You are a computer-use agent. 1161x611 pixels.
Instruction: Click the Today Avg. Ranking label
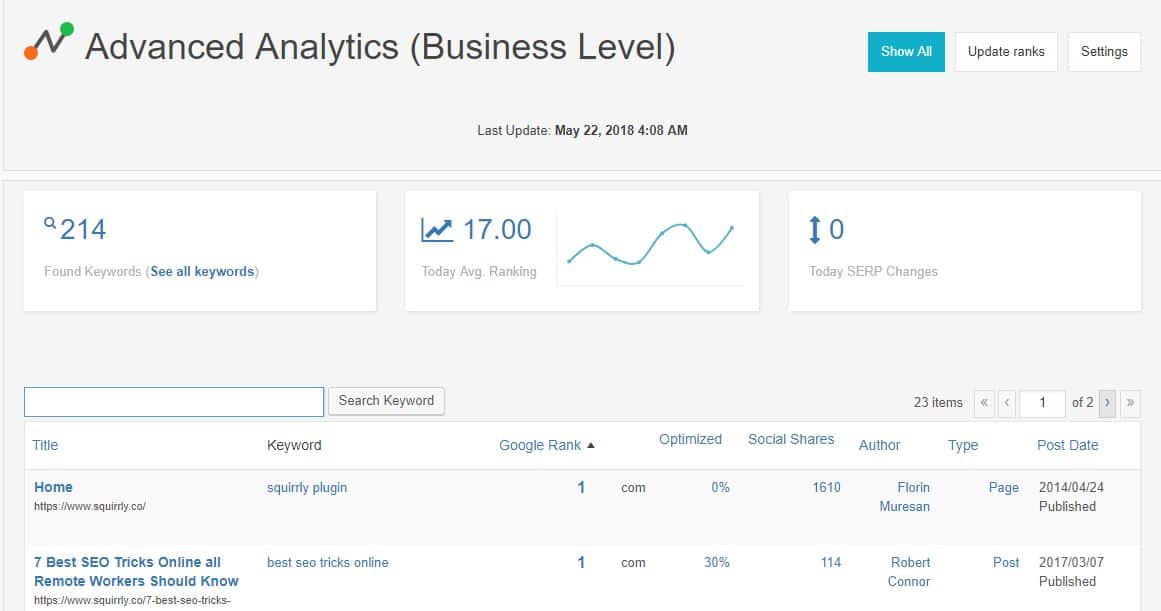(479, 272)
